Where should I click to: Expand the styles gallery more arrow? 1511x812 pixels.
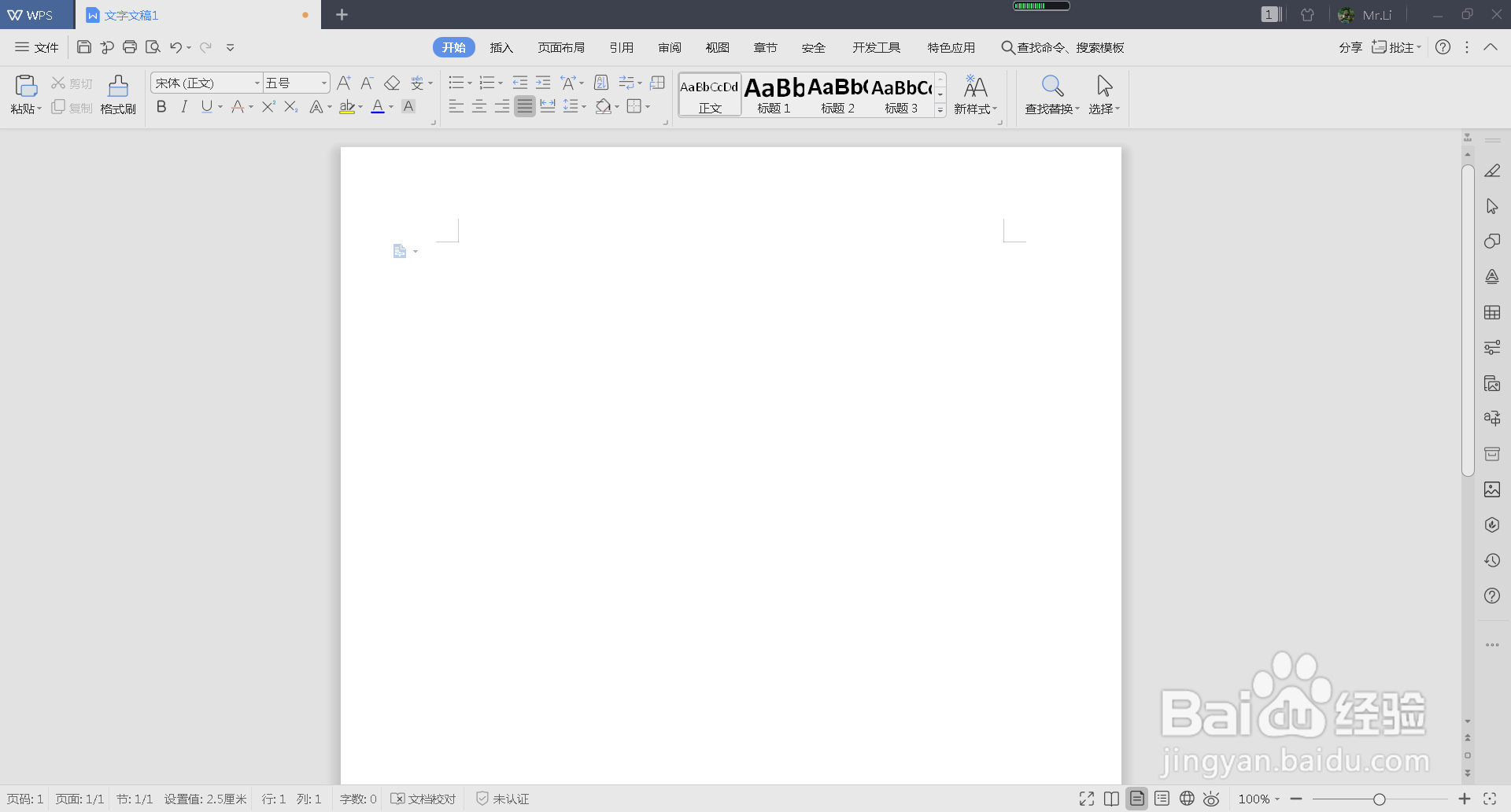(940, 110)
